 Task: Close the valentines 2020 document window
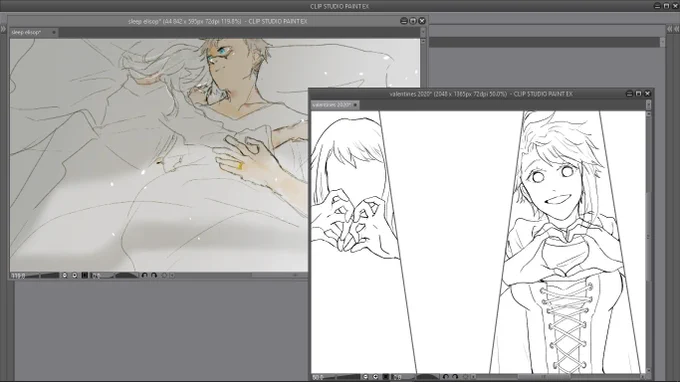tap(647, 94)
